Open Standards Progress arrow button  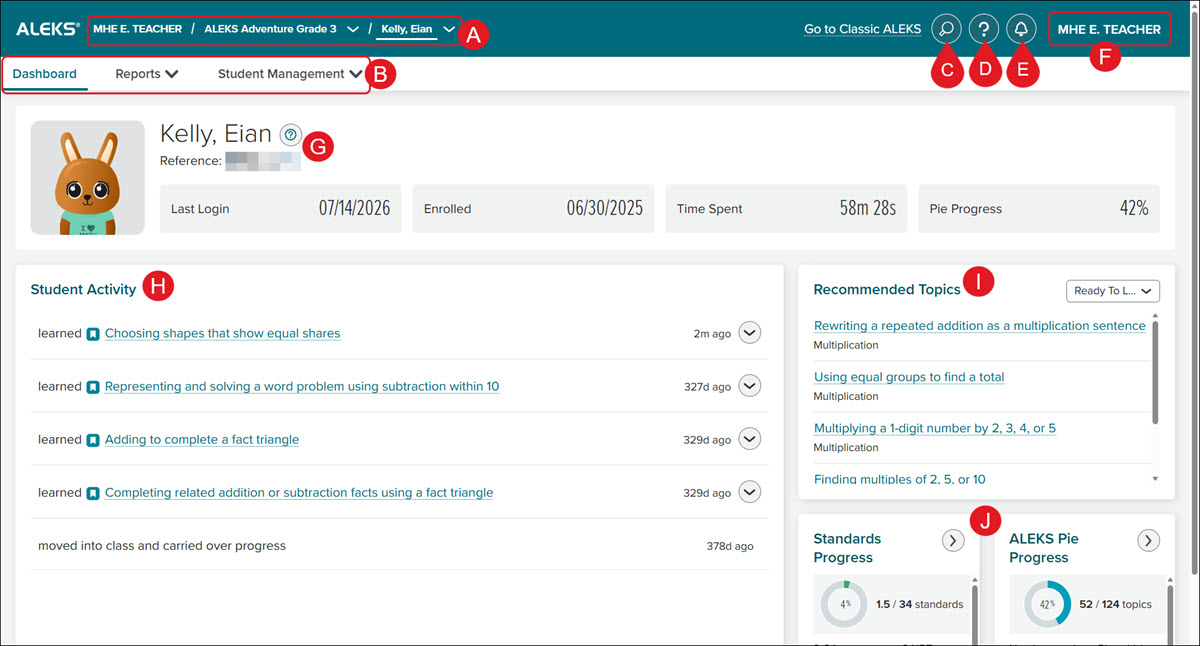953,540
